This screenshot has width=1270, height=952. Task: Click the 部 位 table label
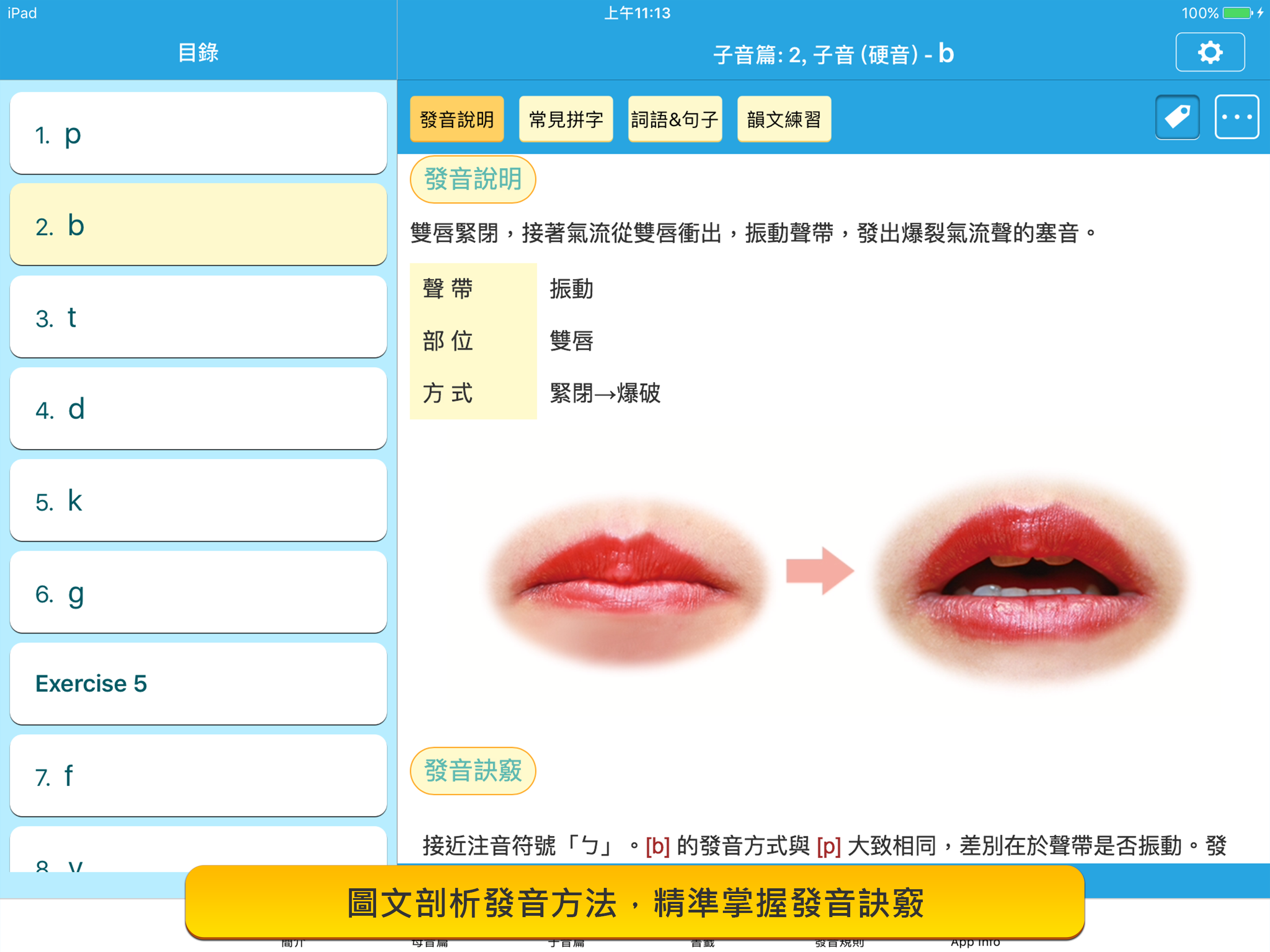(x=447, y=341)
